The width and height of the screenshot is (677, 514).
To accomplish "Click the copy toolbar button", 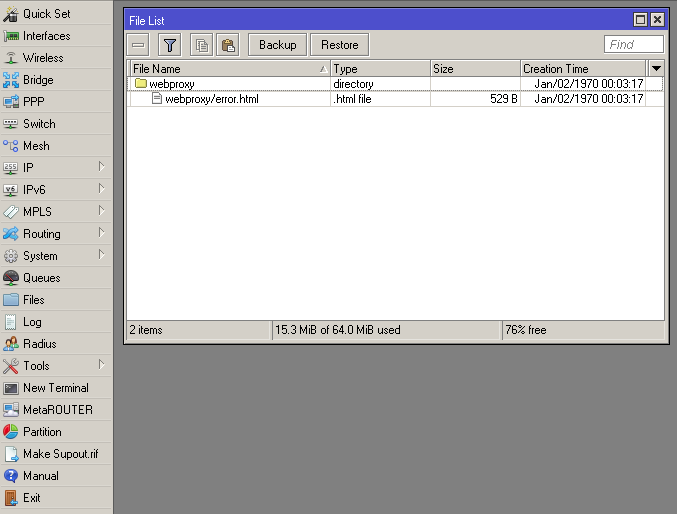I will point(202,45).
